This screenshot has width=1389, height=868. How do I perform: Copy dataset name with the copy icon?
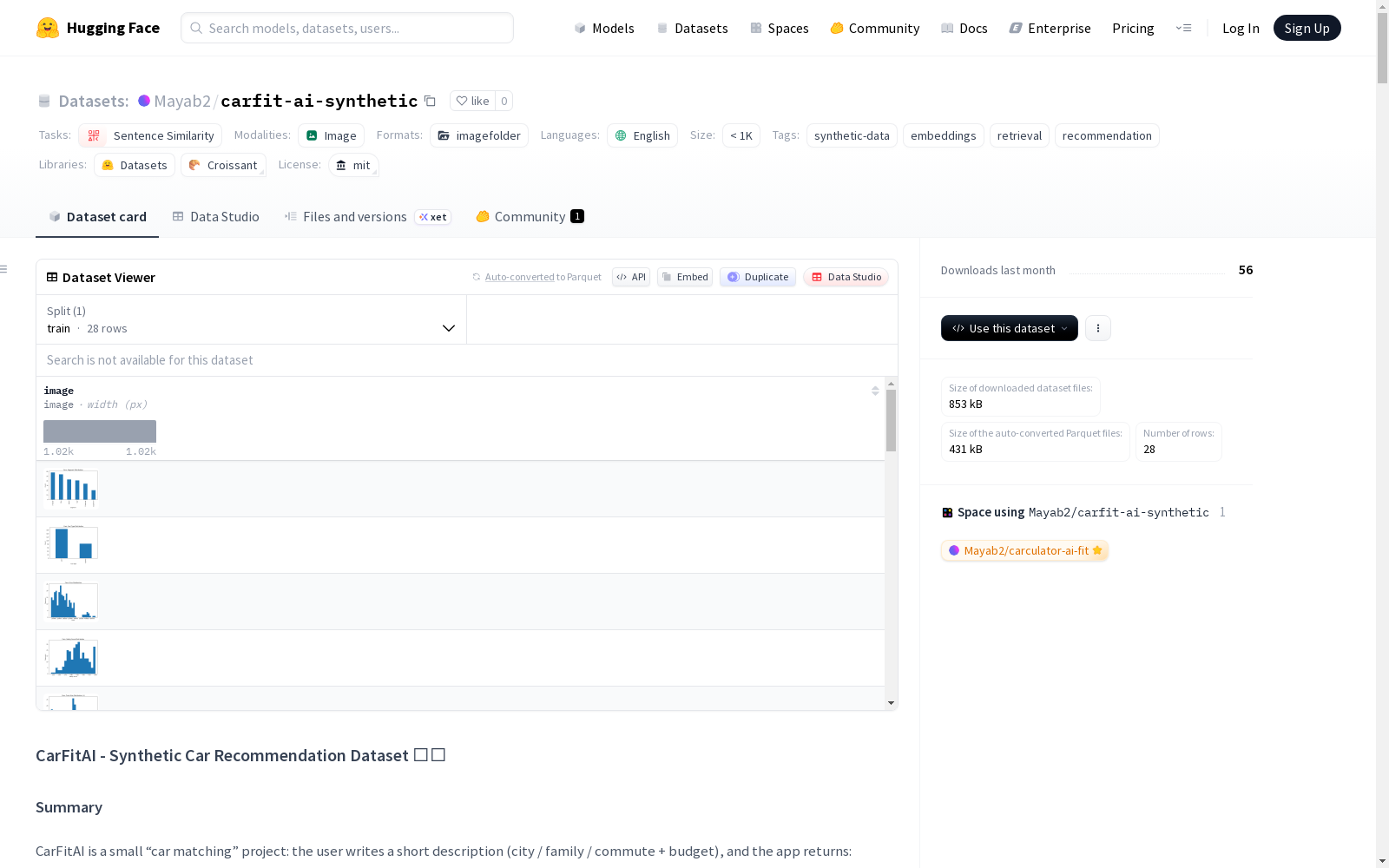(x=430, y=101)
